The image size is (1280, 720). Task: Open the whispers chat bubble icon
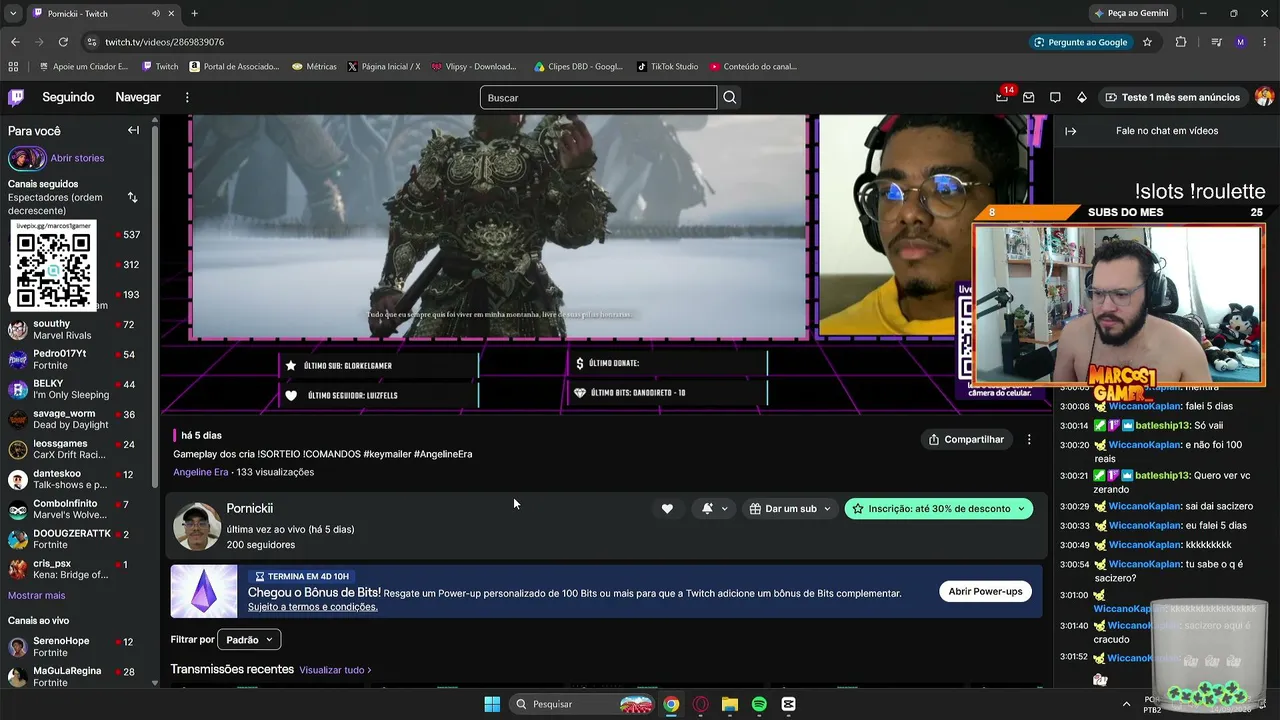[1055, 97]
